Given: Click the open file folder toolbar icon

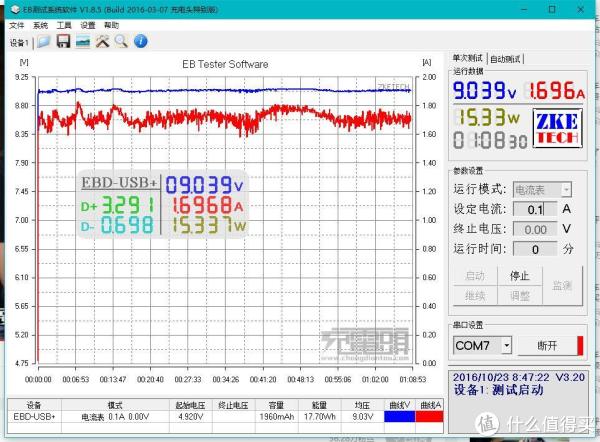Looking at the screenshot, I should coord(44,41).
